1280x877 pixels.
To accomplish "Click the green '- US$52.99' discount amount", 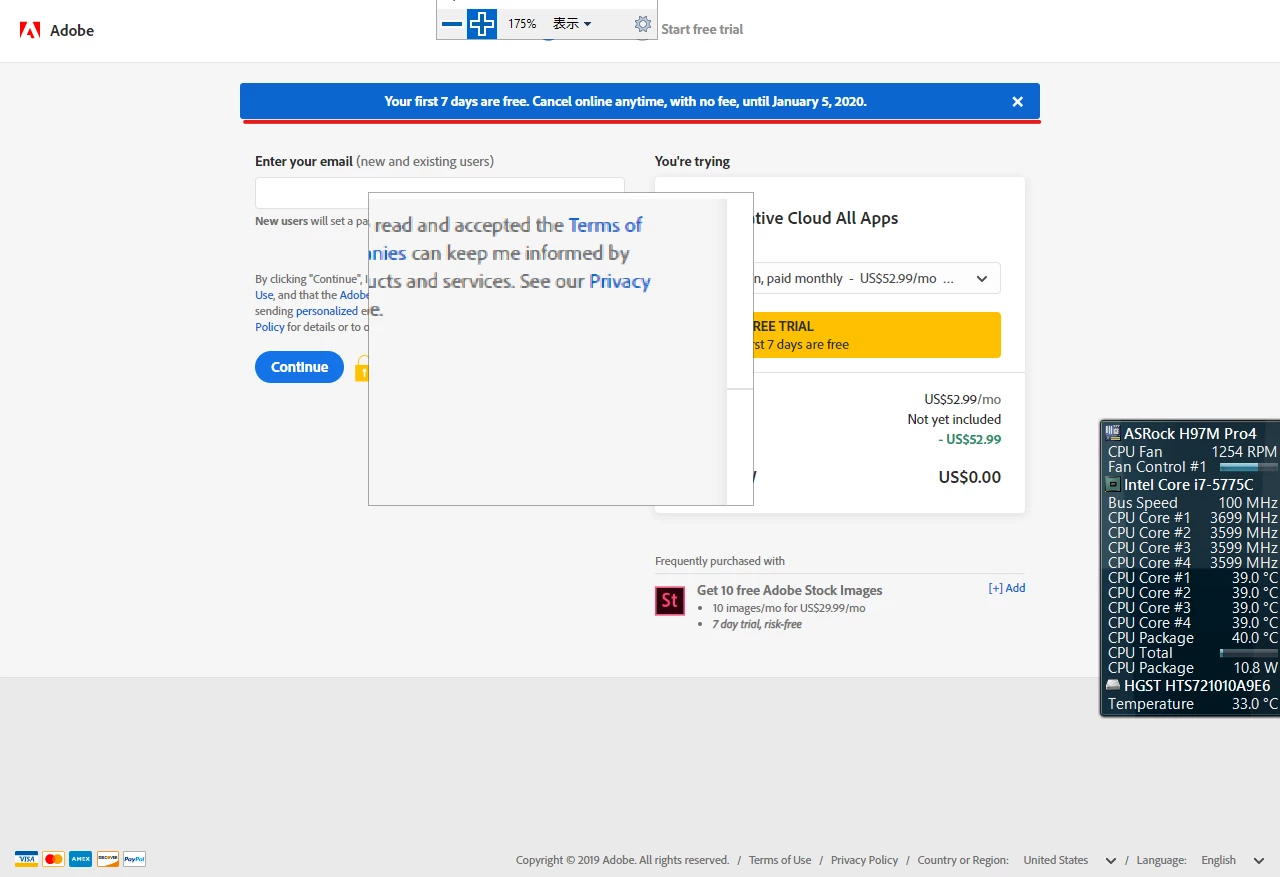I will click(969, 439).
